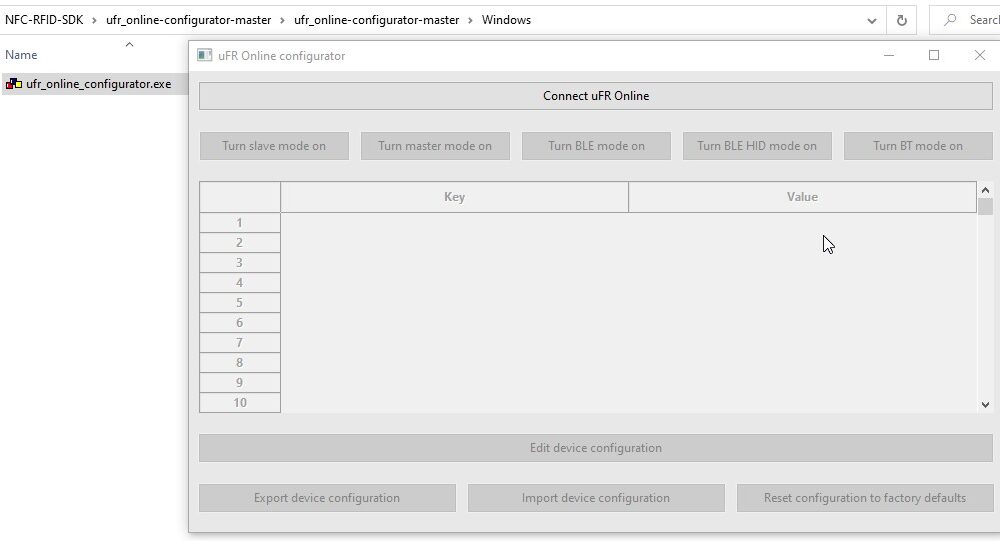Click the search magnifier icon
This screenshot has height=541, width=1000.
tap(950, 20)
